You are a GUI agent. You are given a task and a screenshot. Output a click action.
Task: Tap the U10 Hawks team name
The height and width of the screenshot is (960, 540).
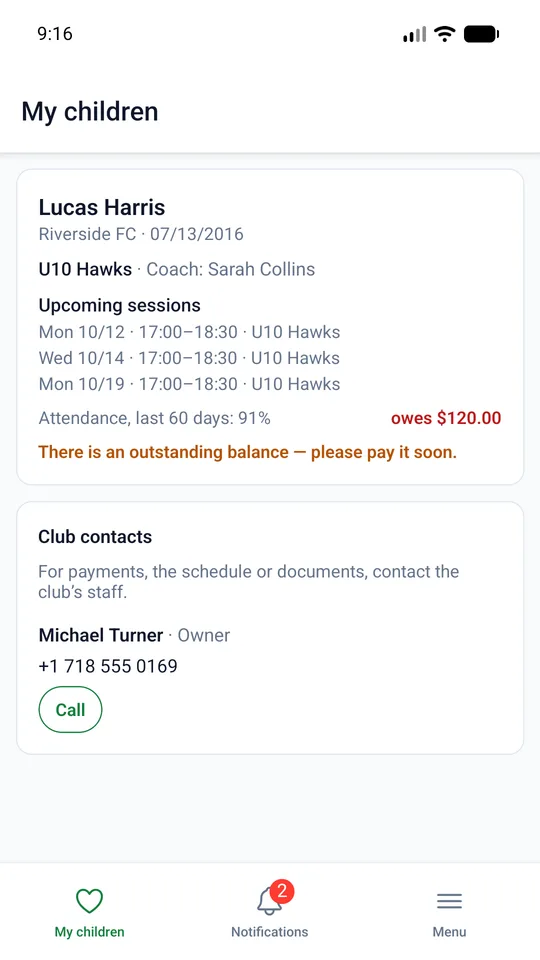coord(85,269)
